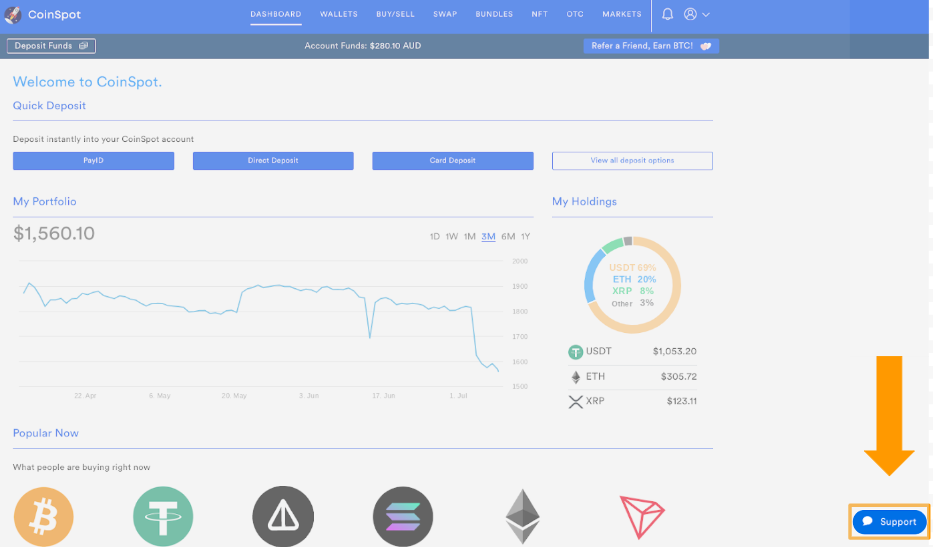Set the portfolio chart range to 6M
933x547 pixels.
coord(508,237)
